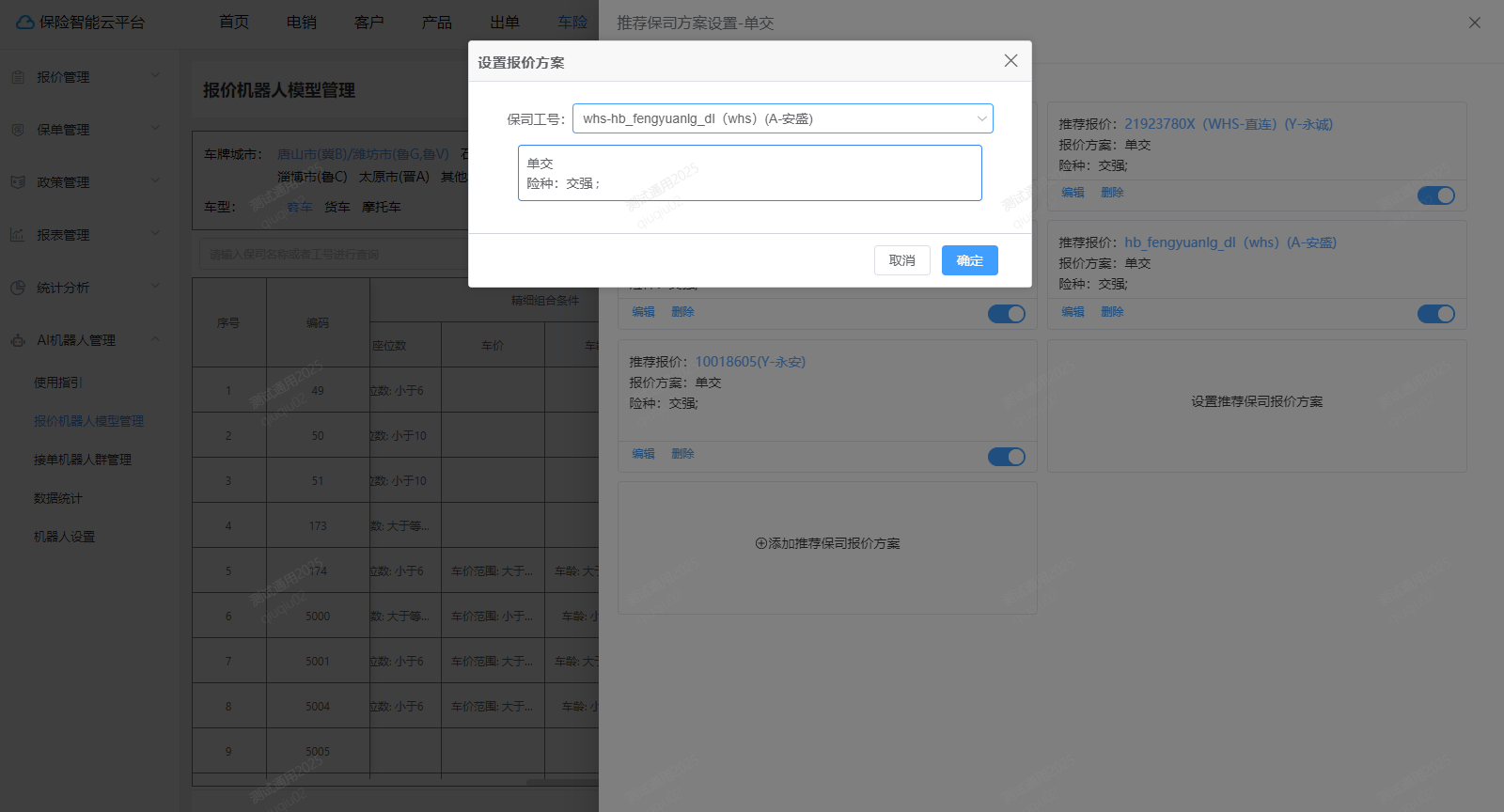Select 摩托车 vehicle type
This screenshot has height=812, width=1504.
(382, 207)
